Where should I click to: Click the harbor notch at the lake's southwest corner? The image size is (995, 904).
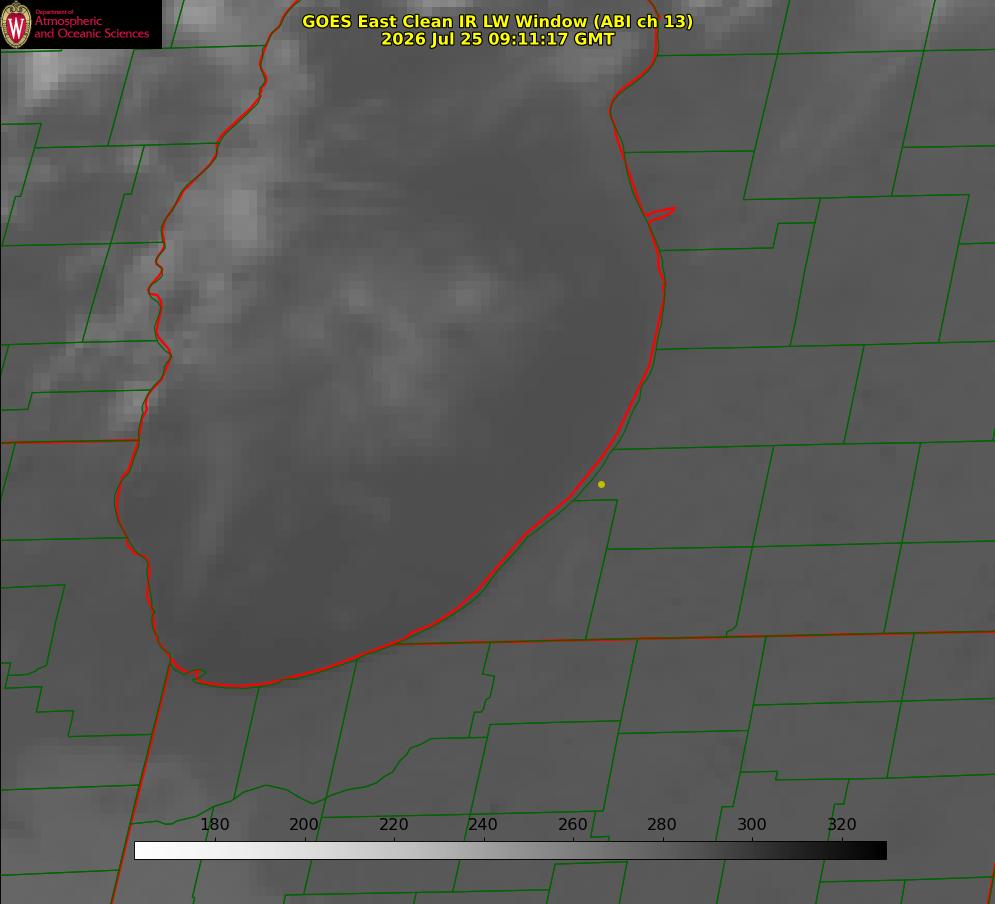[190, 672]
